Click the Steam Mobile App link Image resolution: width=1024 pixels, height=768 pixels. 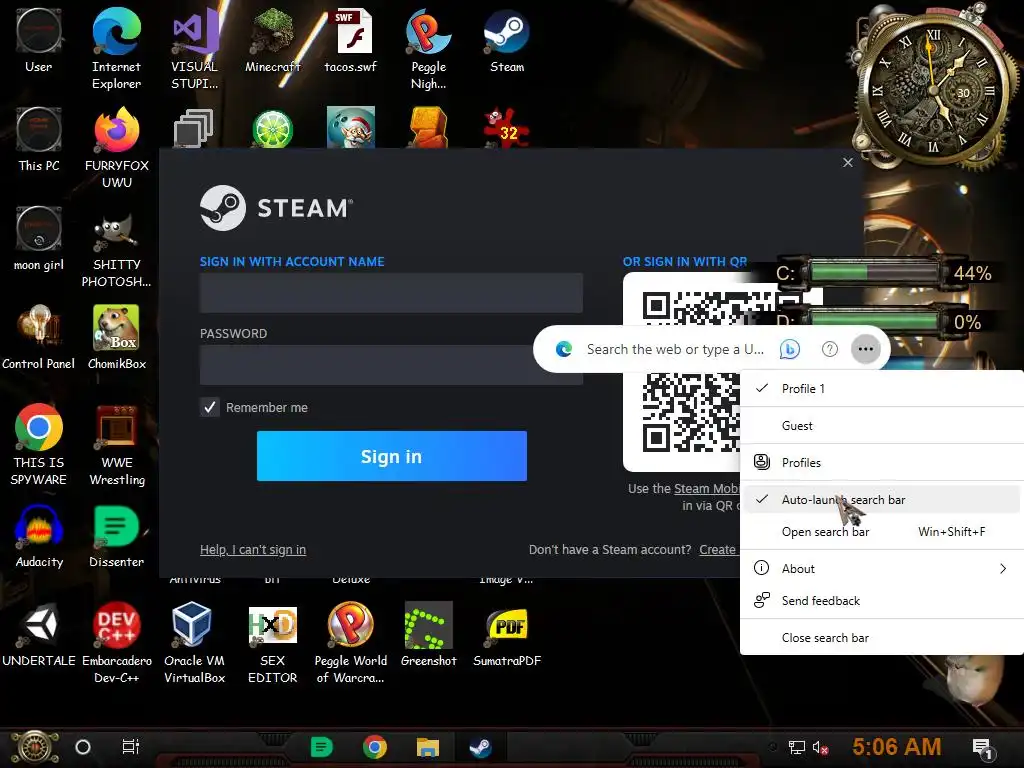point(707,488)
